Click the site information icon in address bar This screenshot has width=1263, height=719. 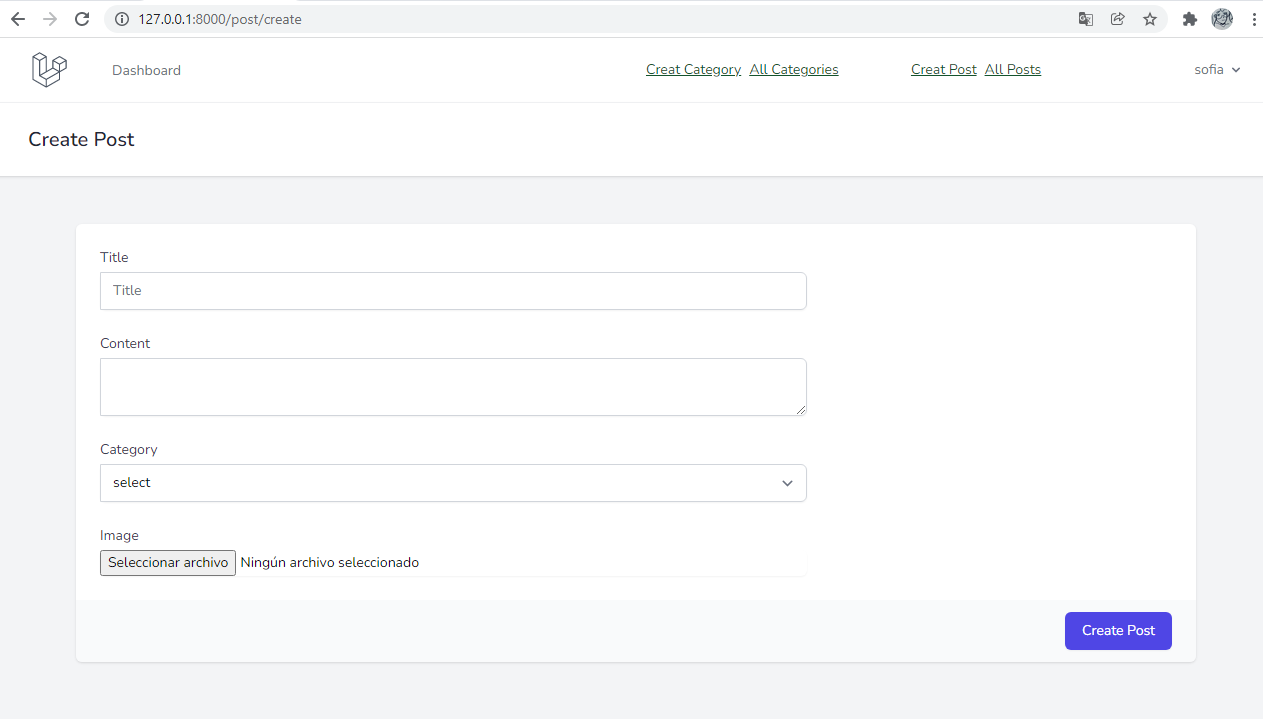click(x=122, y=19)
